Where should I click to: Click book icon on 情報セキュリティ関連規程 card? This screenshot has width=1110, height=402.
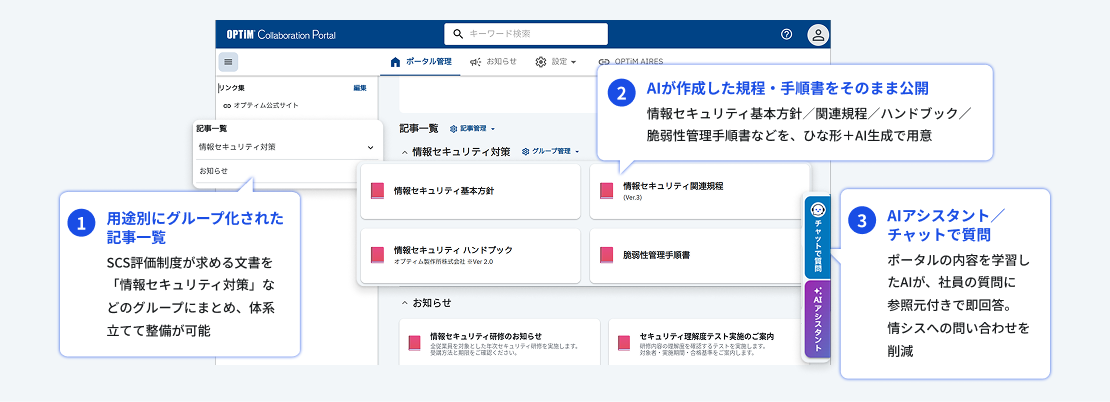(606, 191)
